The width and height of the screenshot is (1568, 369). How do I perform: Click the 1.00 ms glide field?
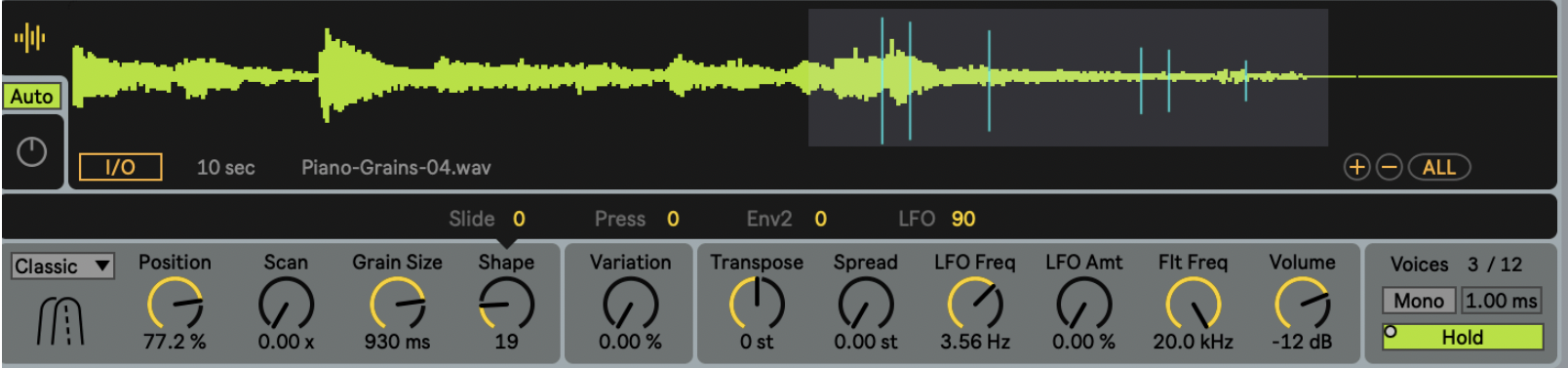click(x=1502, y=301)
